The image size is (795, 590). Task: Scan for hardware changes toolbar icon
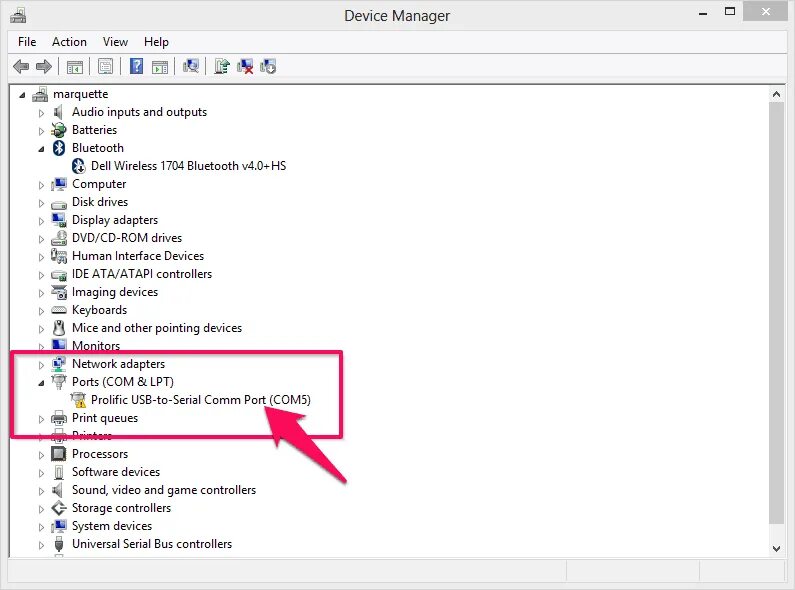(191, 66)
